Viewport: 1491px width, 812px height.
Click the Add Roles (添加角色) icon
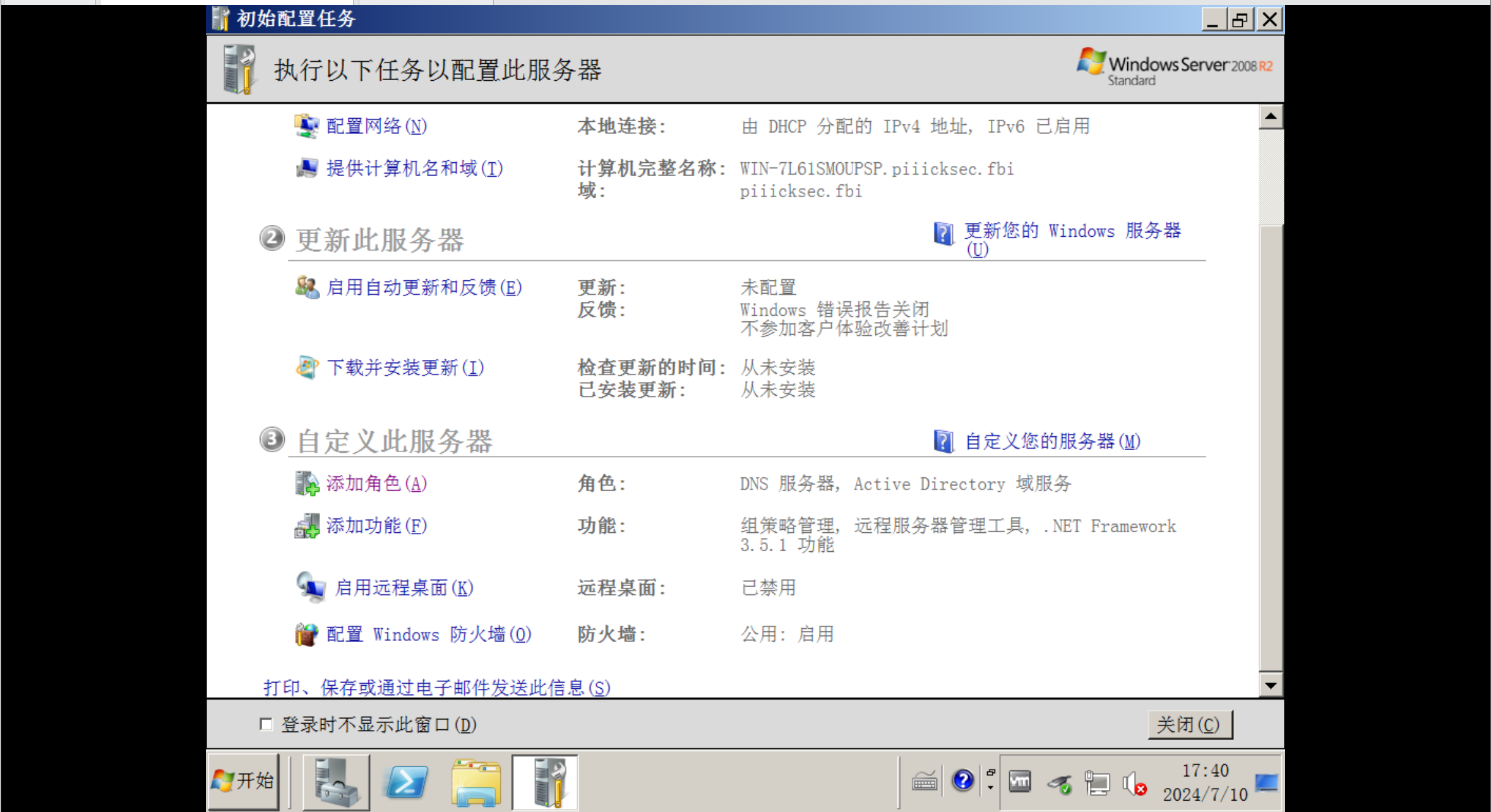click(307, 484)
